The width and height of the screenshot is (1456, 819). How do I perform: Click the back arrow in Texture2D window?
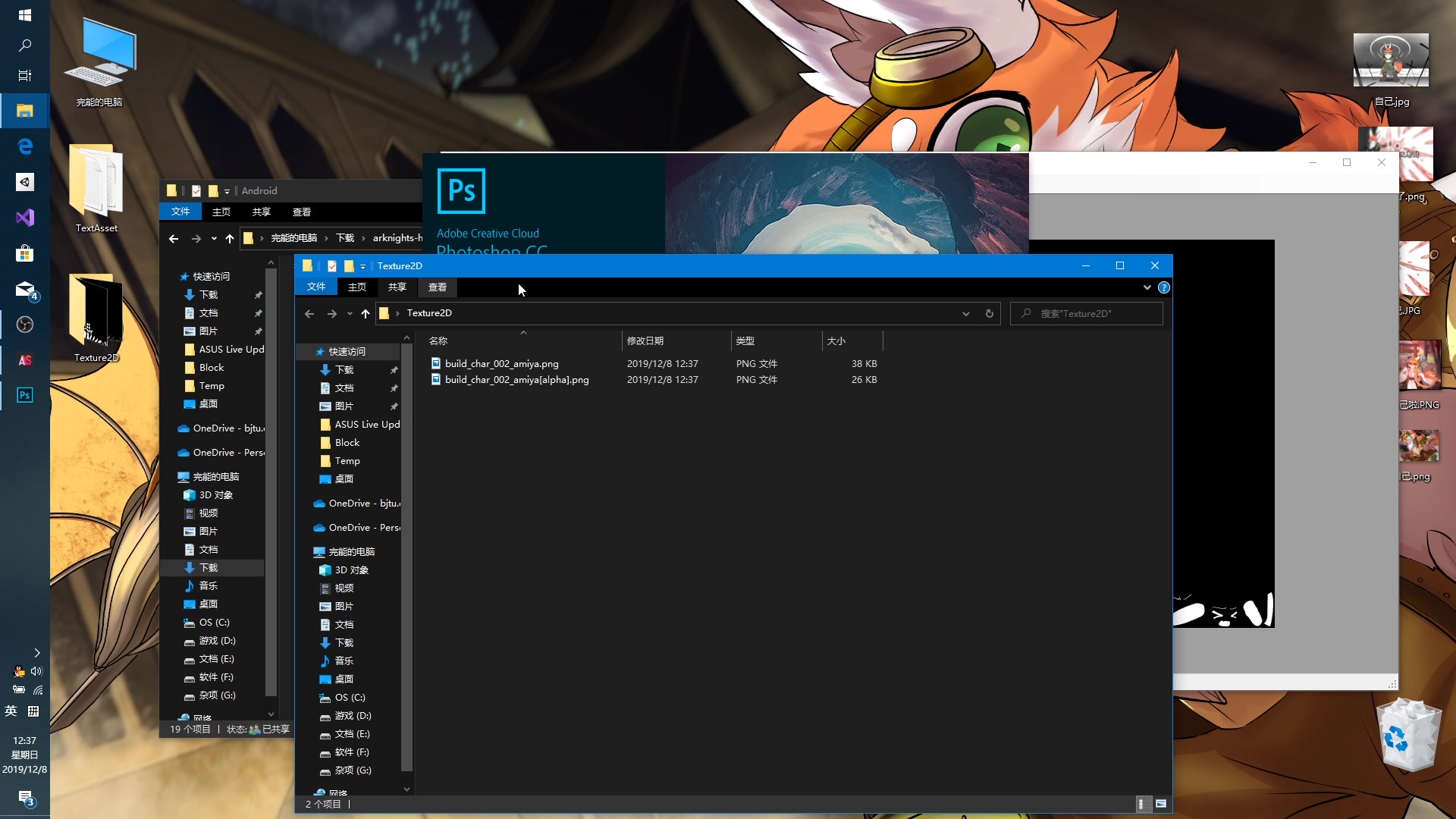309,313
